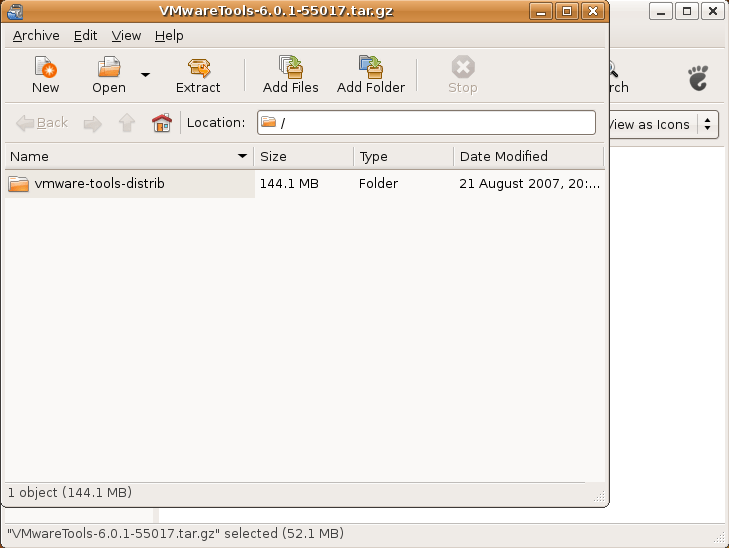This screenshot has height=548, width=729.
Task: Open the View menu
Action: (126, 36)
